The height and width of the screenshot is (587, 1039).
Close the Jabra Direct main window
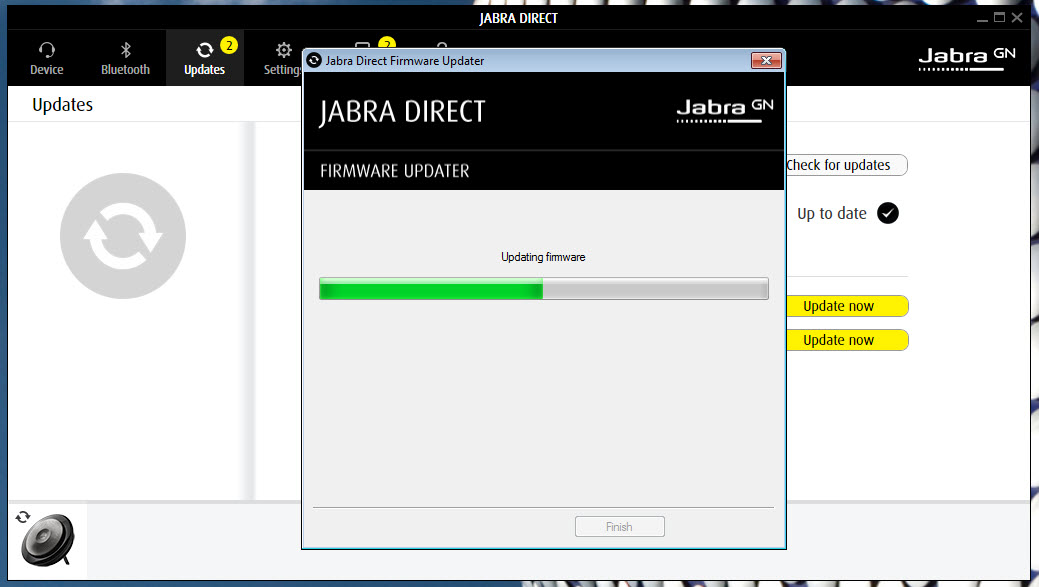click(1017, 18)
